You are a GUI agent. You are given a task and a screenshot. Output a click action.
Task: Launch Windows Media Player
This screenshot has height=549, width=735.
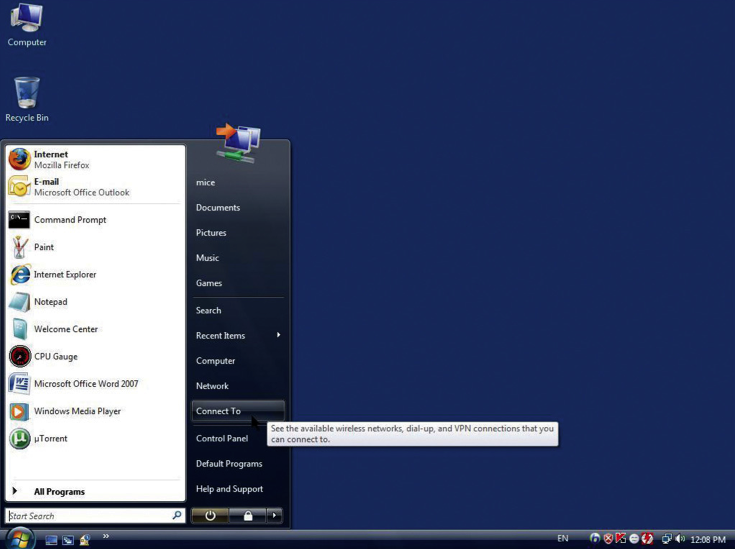(96, 411)
